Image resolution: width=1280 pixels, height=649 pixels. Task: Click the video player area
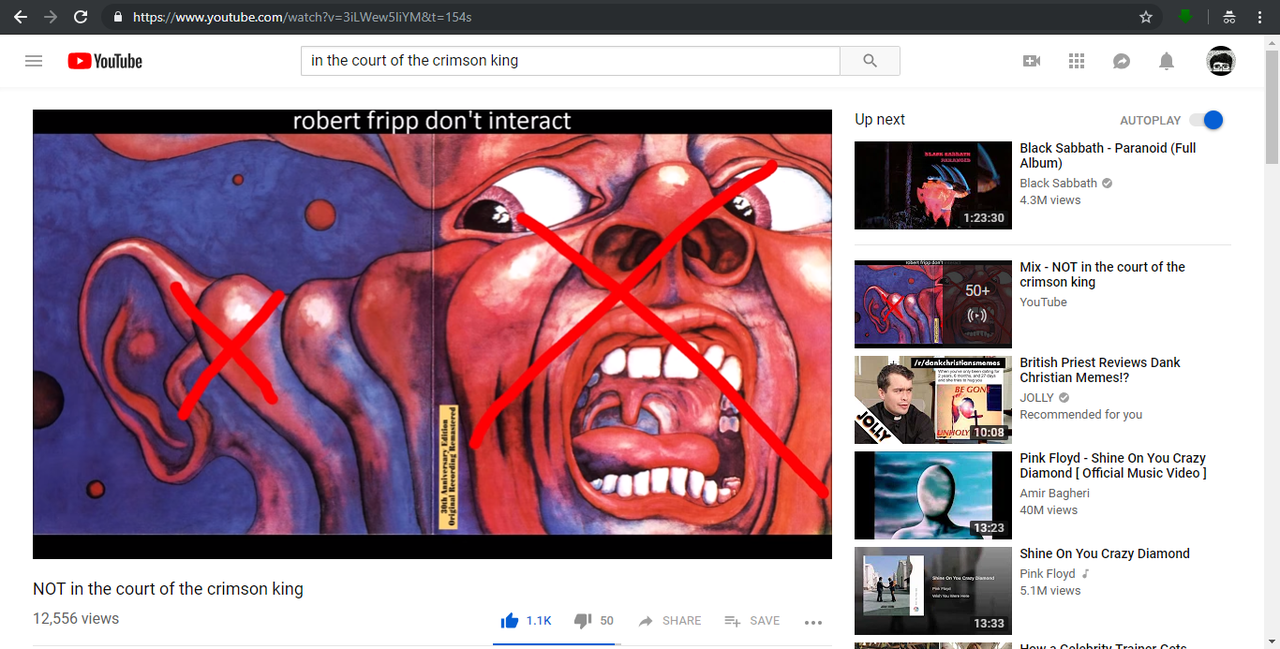pyautogui.click(x=432, y=334)
